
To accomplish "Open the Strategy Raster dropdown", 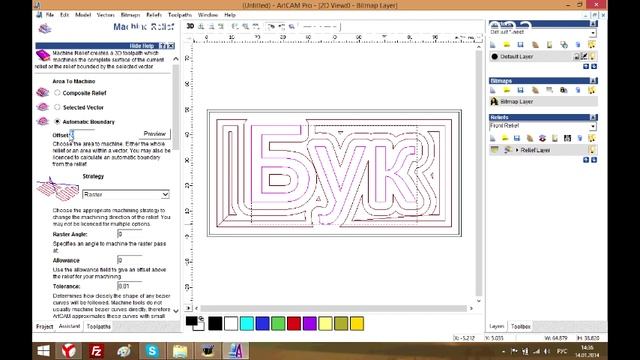I will coord(165,194).
